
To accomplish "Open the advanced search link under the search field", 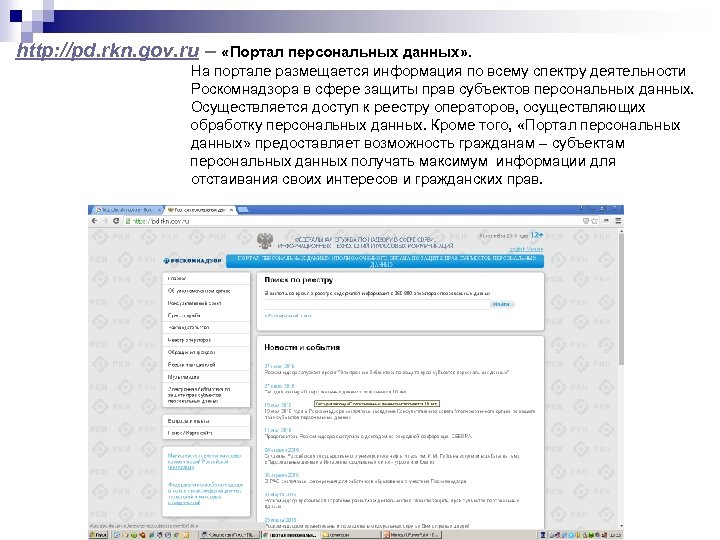I will (x=288, y=315).
